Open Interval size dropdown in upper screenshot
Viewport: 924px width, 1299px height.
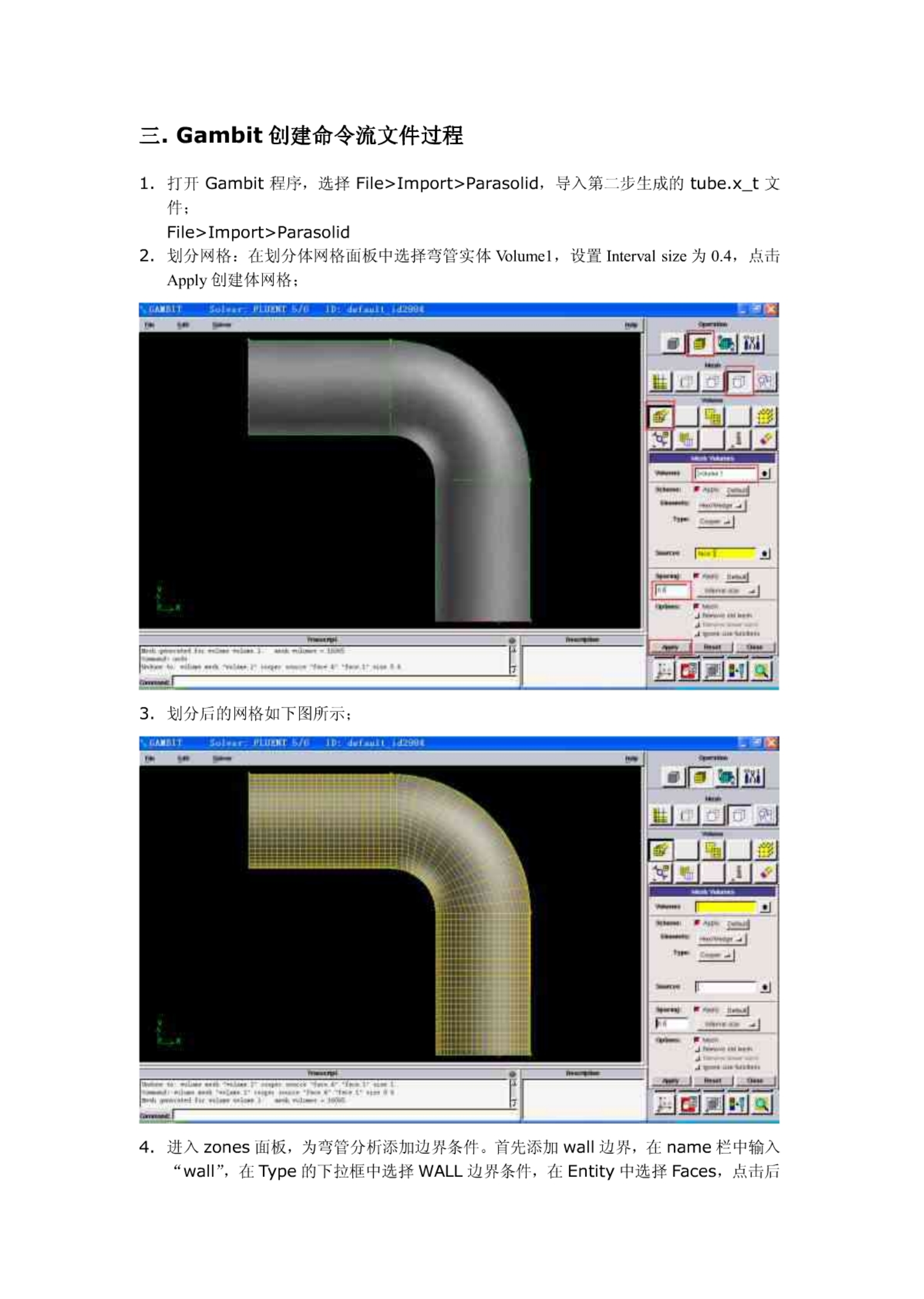[727, 591]
